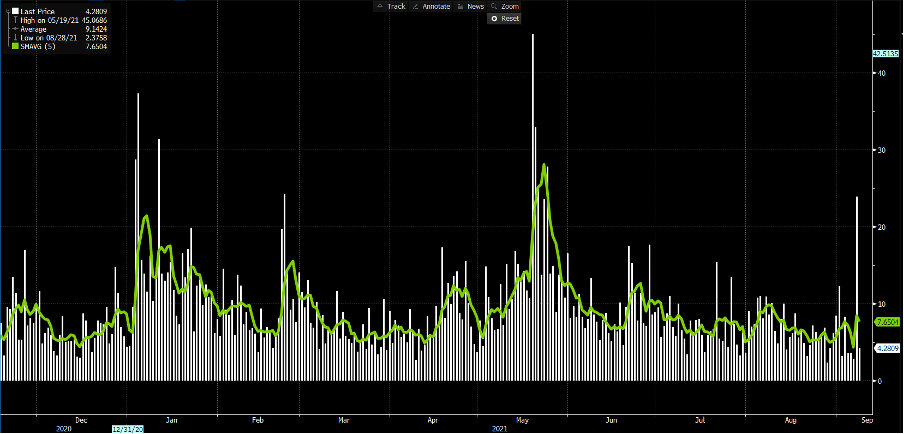Click the Feb month label
This screenshot has height=434, width=904.
[x=257, y=421]
